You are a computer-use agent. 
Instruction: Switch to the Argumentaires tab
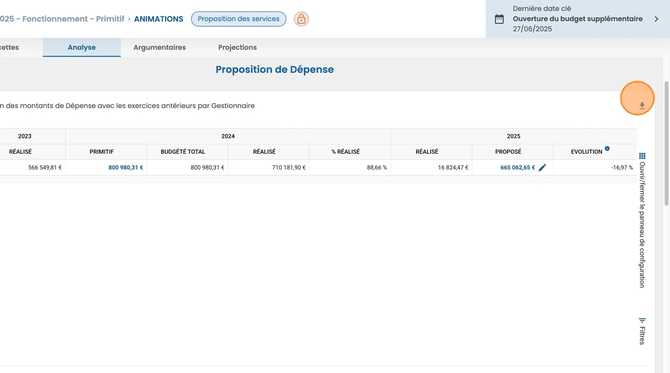pyautogui.click(x=159, y=47)
